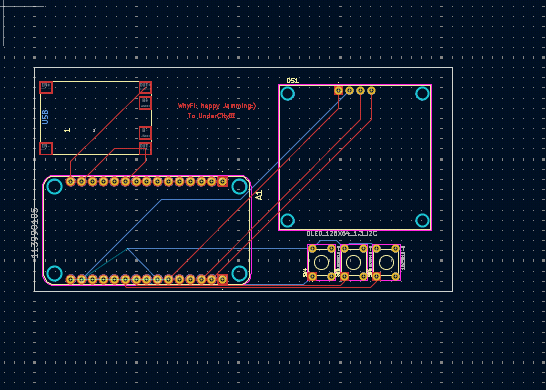Screen dimensions: 546x390
Task: Click the OLED_128X64_1.3_I2C value text
Action: [342, 234]
